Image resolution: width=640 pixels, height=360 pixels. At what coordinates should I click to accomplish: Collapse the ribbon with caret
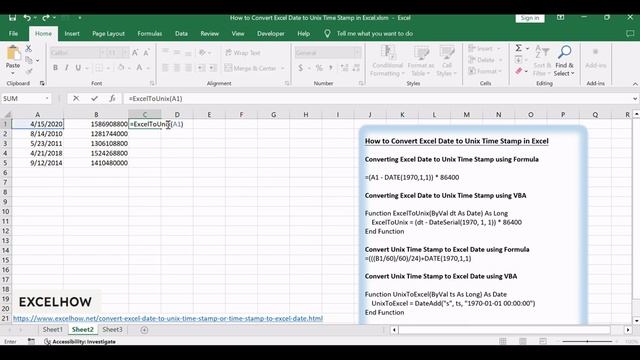635,84
